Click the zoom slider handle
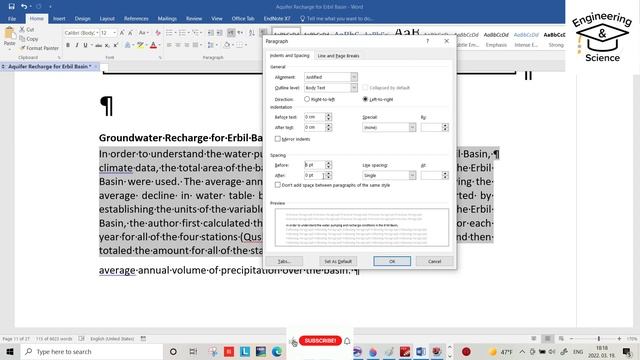 [x=598, y=338]
